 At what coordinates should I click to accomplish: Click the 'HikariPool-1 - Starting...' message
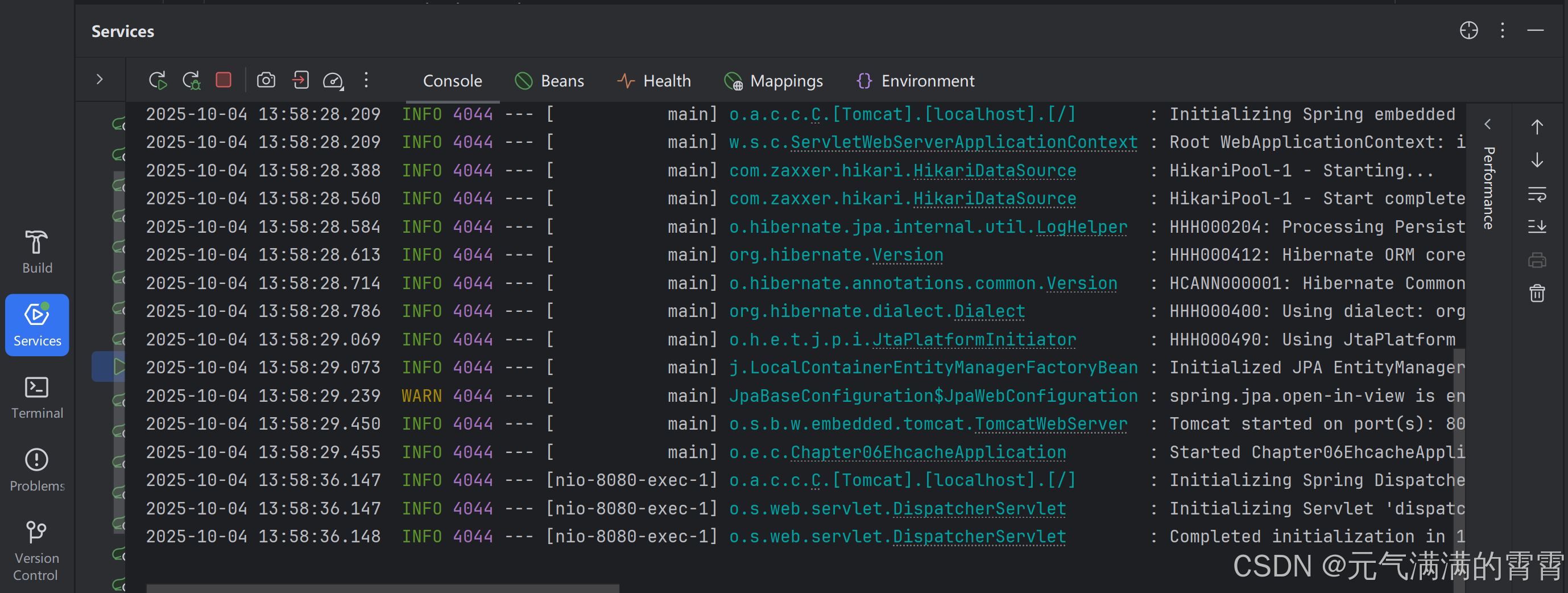click(x=1301, y=171)
